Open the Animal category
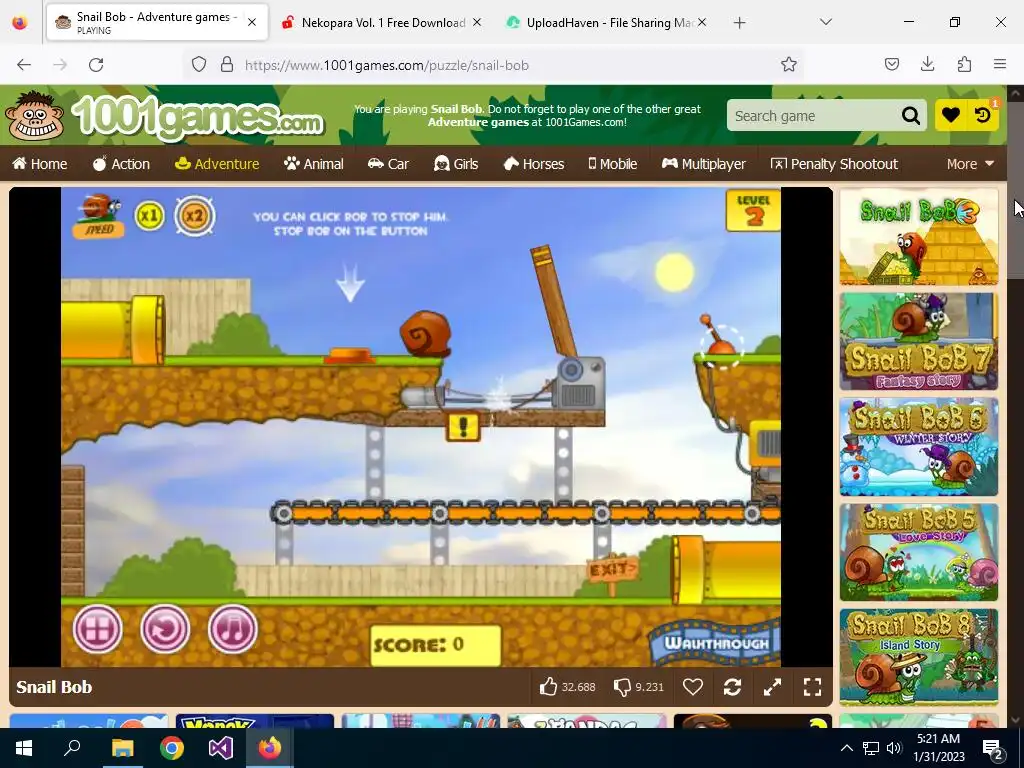Image resolution: width=1024 pixels, height=768 pixels. point(313,164)
